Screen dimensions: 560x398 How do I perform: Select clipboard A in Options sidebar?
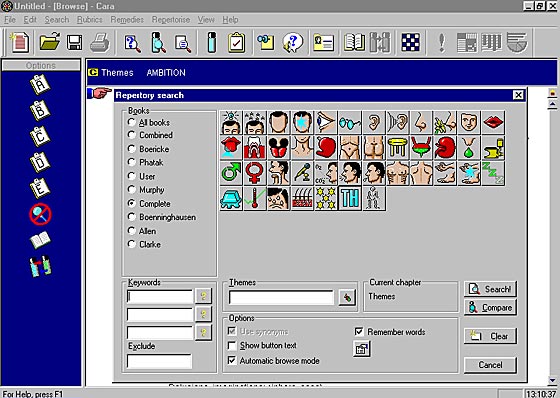(40, 85)
